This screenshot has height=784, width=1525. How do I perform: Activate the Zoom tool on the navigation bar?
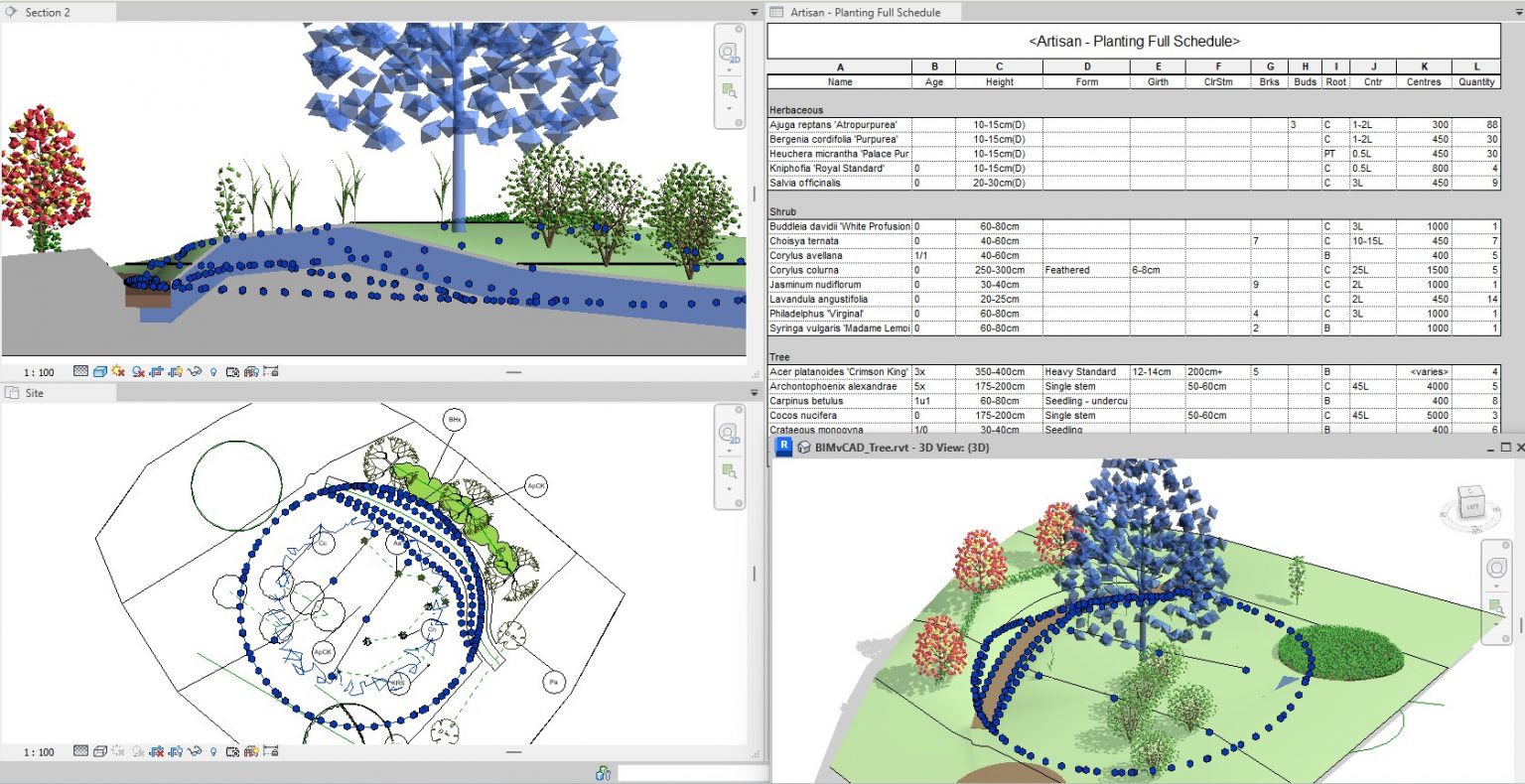[730, 90]
